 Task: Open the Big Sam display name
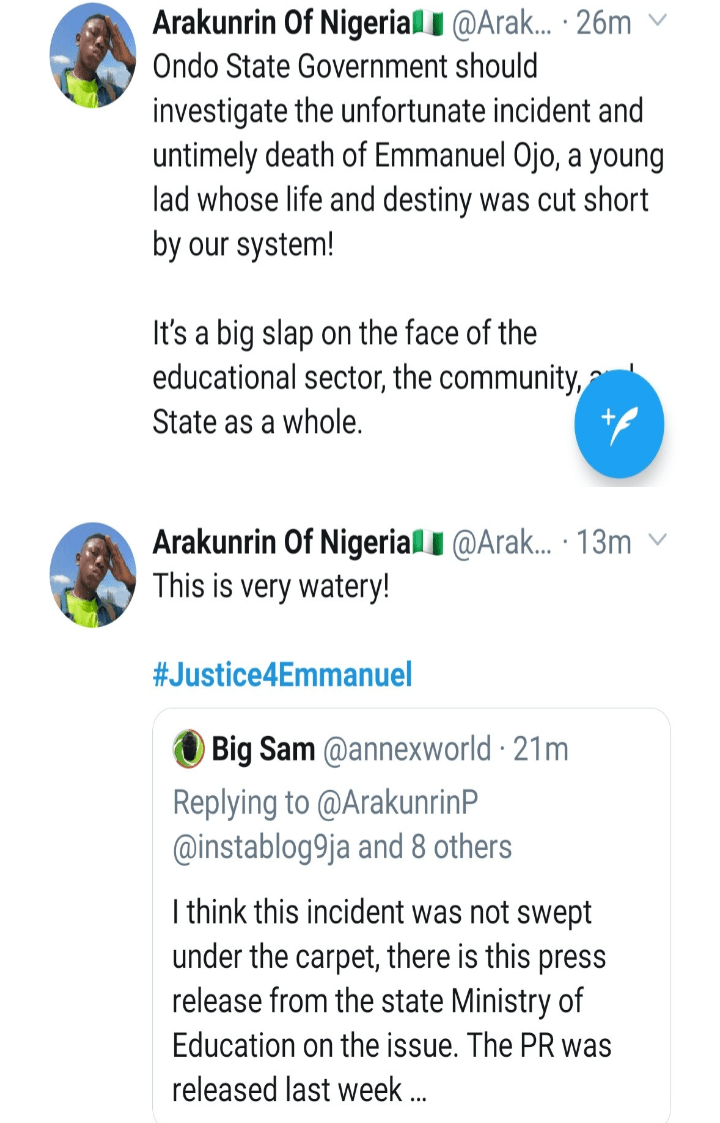(263, 748)
